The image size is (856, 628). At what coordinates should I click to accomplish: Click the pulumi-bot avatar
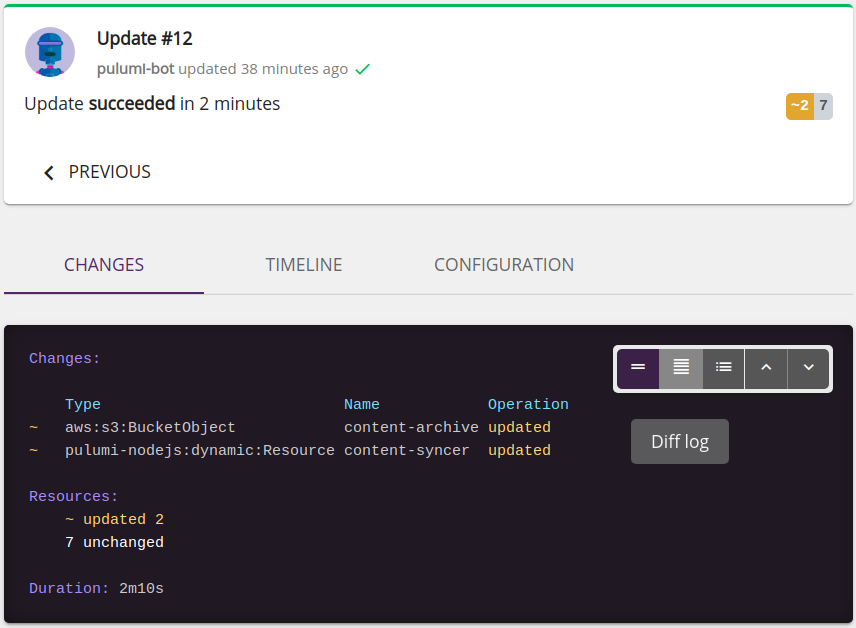[50, 52]
